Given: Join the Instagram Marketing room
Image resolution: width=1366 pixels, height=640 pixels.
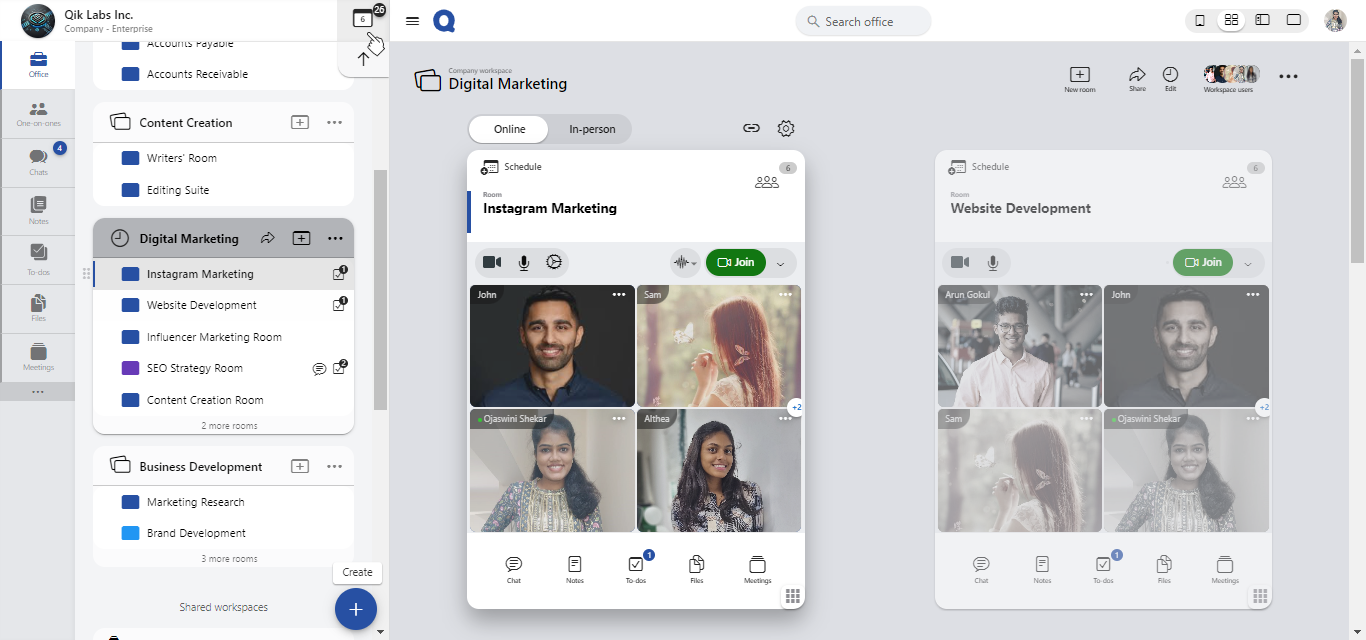Looking at the screenshot, I should (x=735, y=262).
